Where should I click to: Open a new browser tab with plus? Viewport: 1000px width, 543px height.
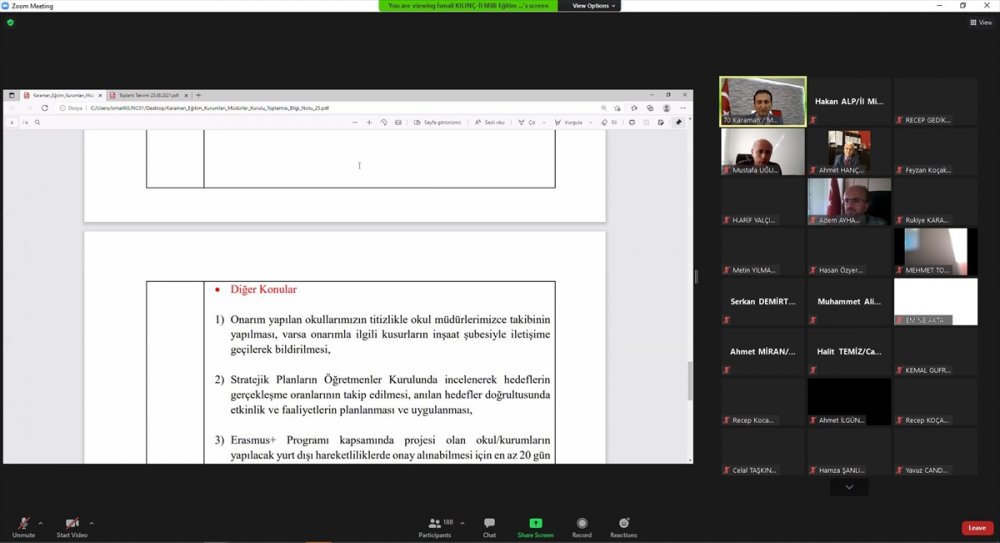[198, 95]
